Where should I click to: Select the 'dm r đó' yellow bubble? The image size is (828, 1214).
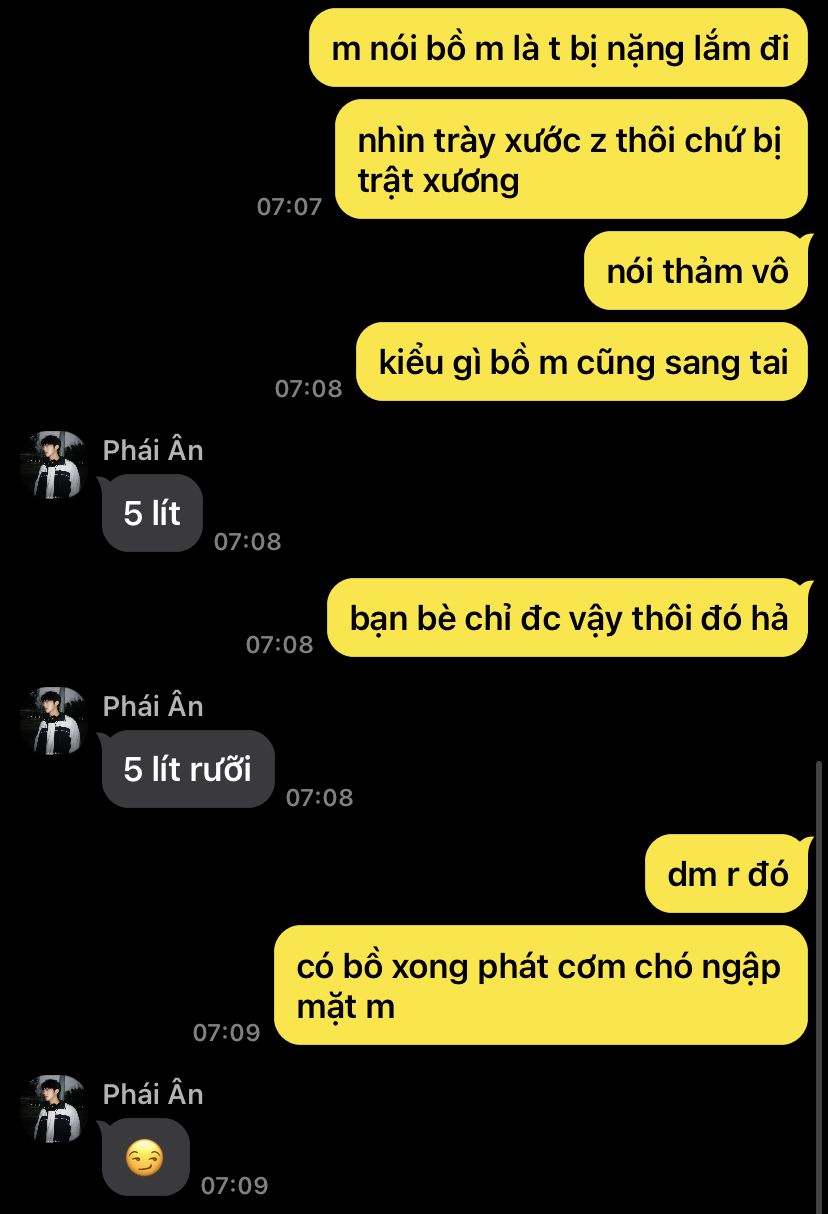click(727, 874)
